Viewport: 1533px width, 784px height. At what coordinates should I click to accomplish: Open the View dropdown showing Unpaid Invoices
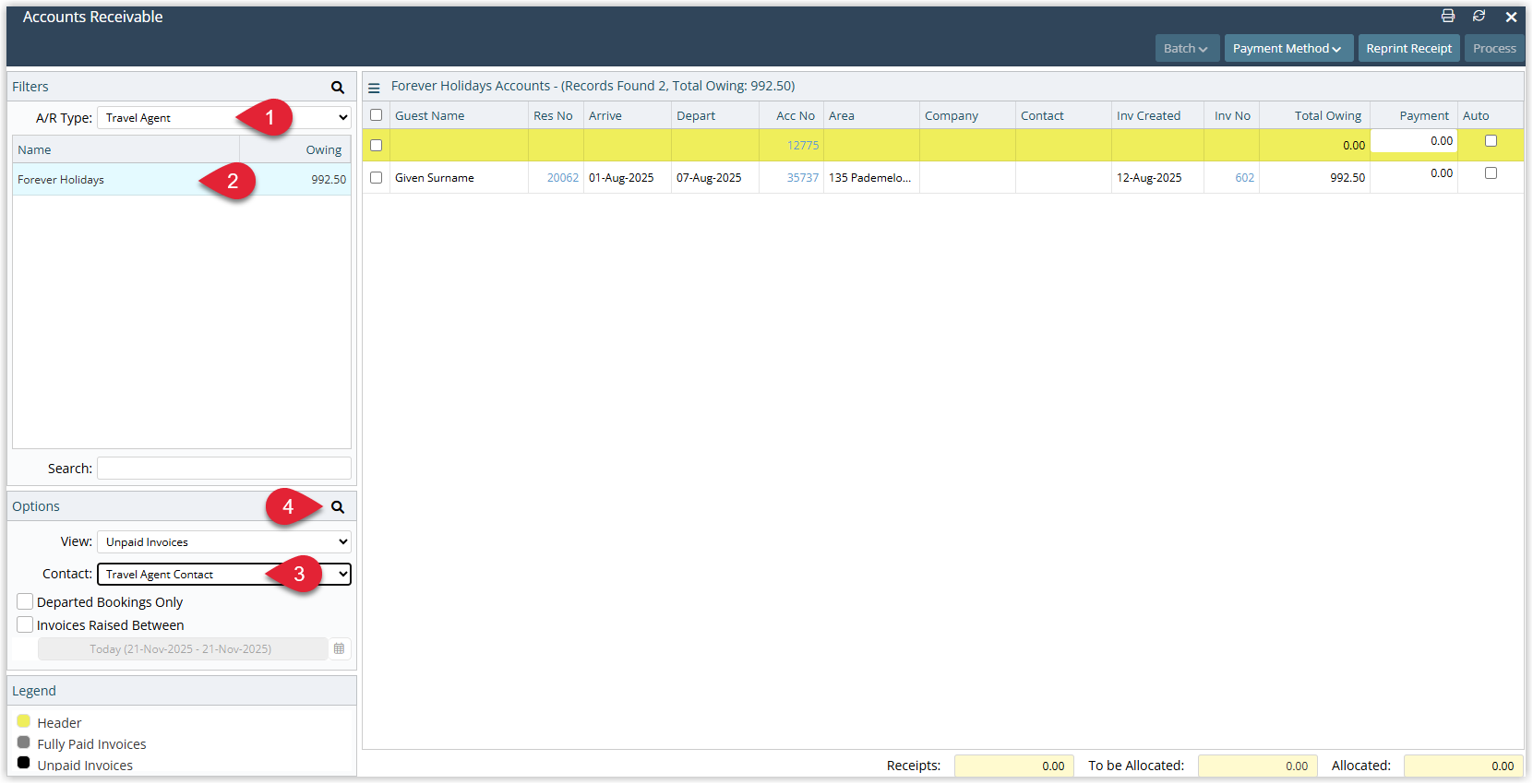(224, 541)
